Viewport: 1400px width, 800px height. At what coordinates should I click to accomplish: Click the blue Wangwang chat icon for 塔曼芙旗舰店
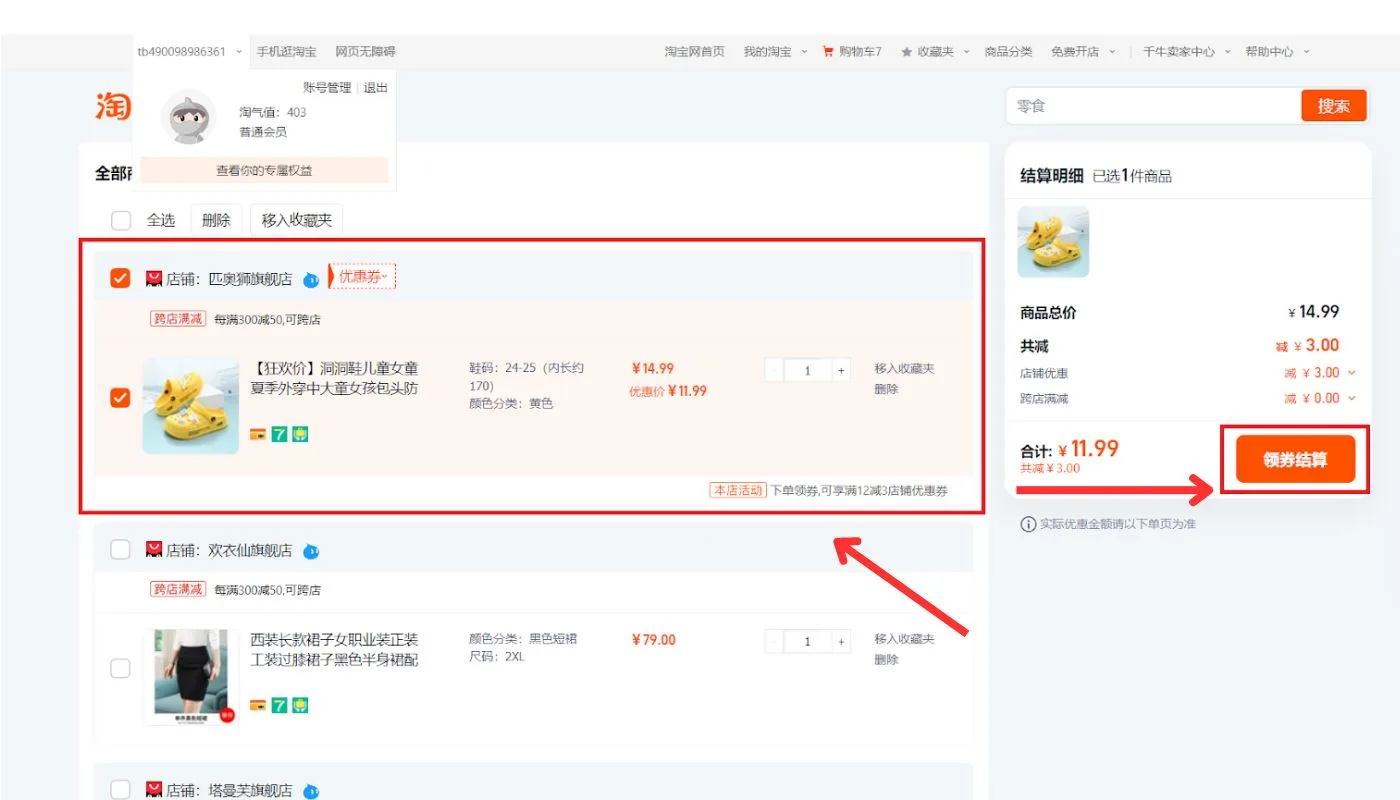tap(311, 791)
